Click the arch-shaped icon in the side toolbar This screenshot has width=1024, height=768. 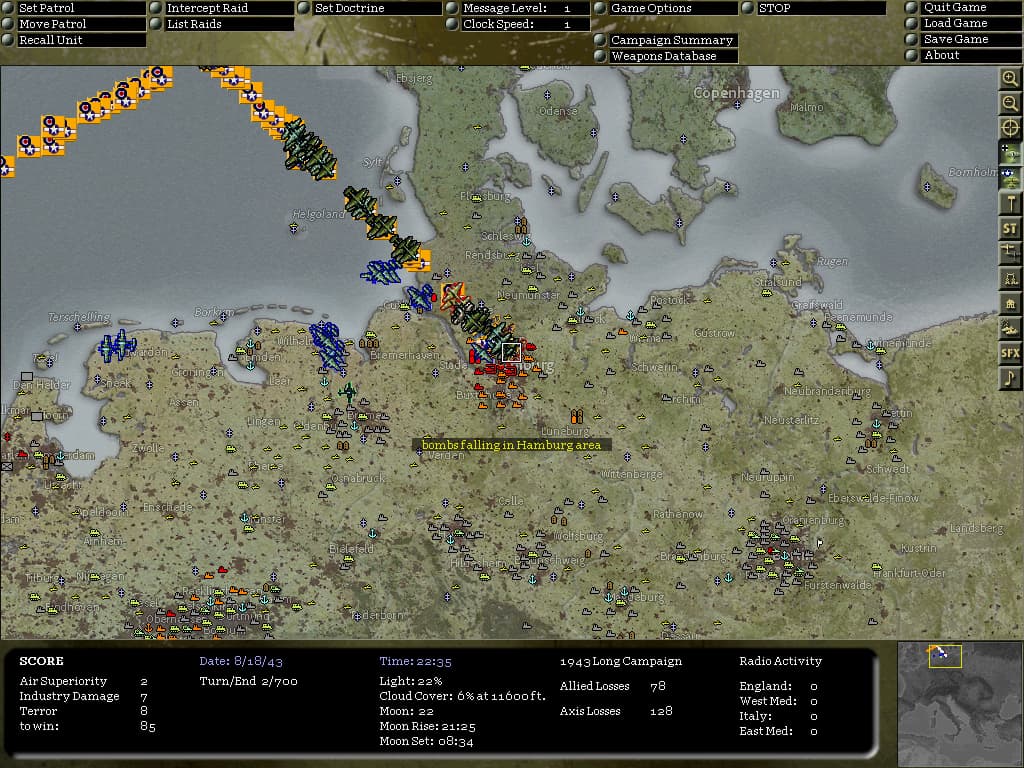(x=1010, y=278)
